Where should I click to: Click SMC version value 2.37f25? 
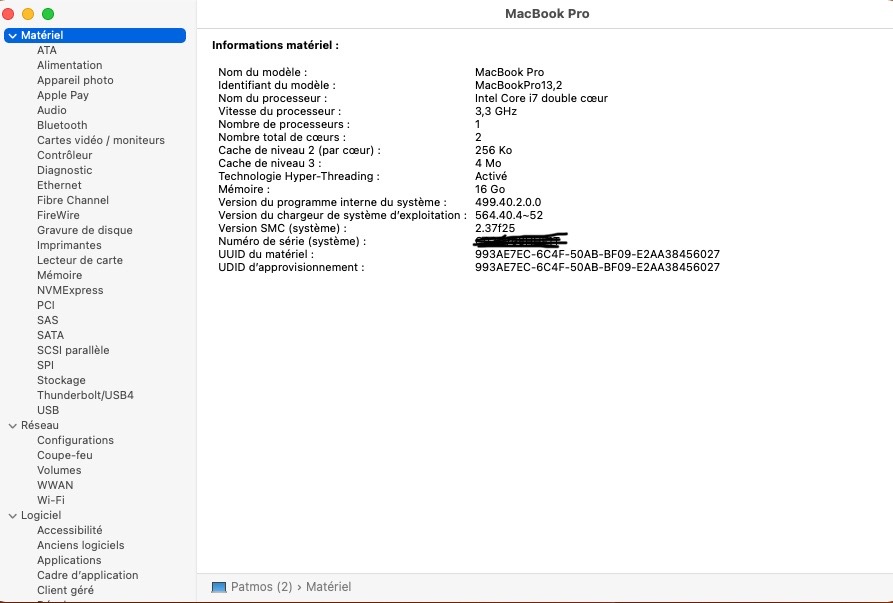pyautogui.click(x=495, y=228)
